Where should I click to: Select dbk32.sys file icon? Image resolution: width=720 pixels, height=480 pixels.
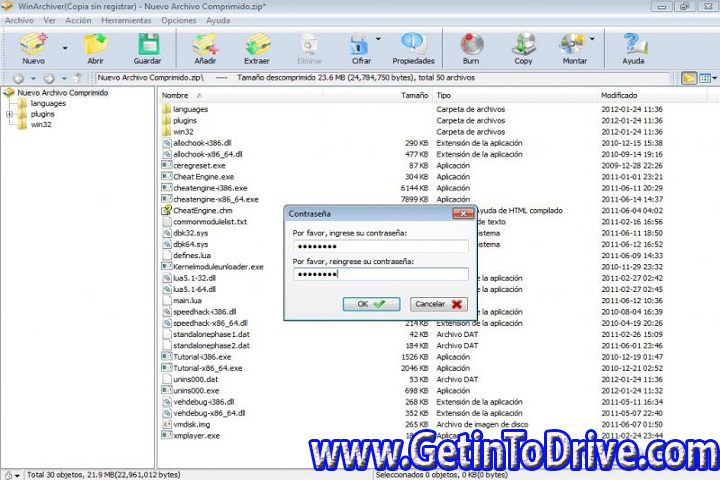[167, 233]
